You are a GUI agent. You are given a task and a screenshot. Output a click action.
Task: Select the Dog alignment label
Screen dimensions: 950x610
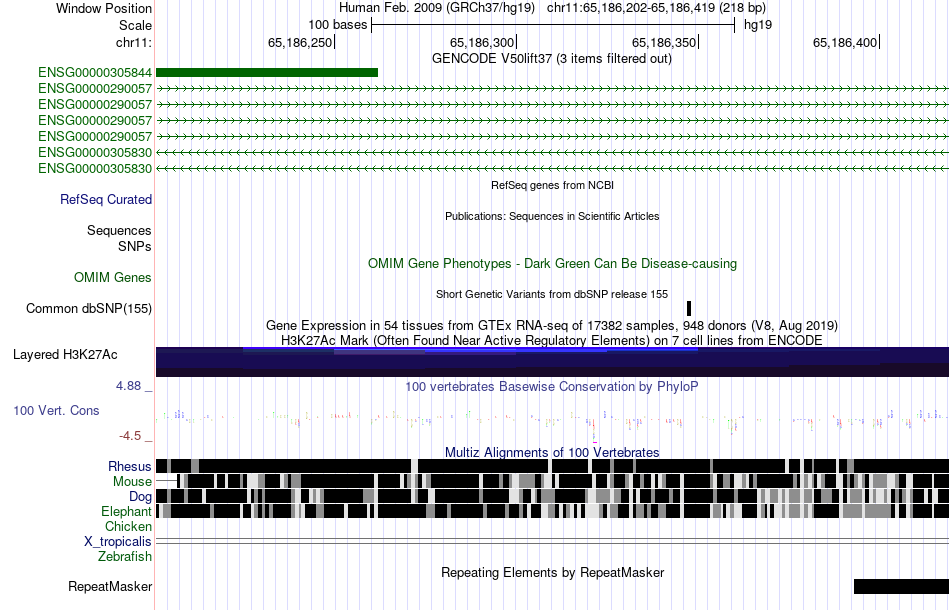[x=140, y=497]
